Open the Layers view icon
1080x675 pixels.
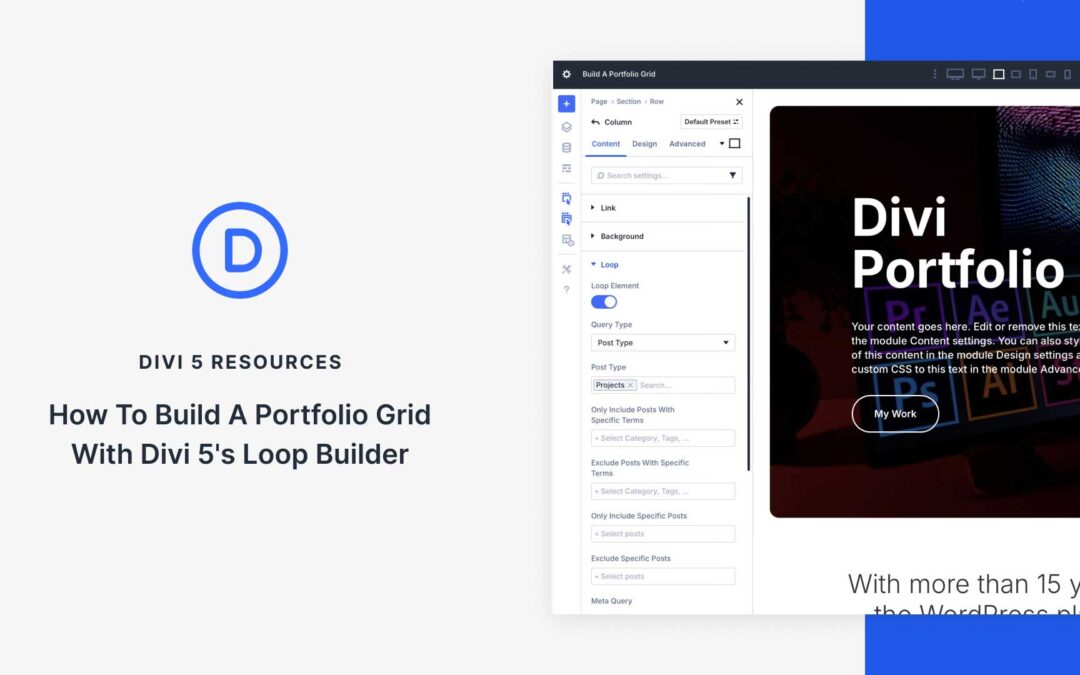[566, 127]
